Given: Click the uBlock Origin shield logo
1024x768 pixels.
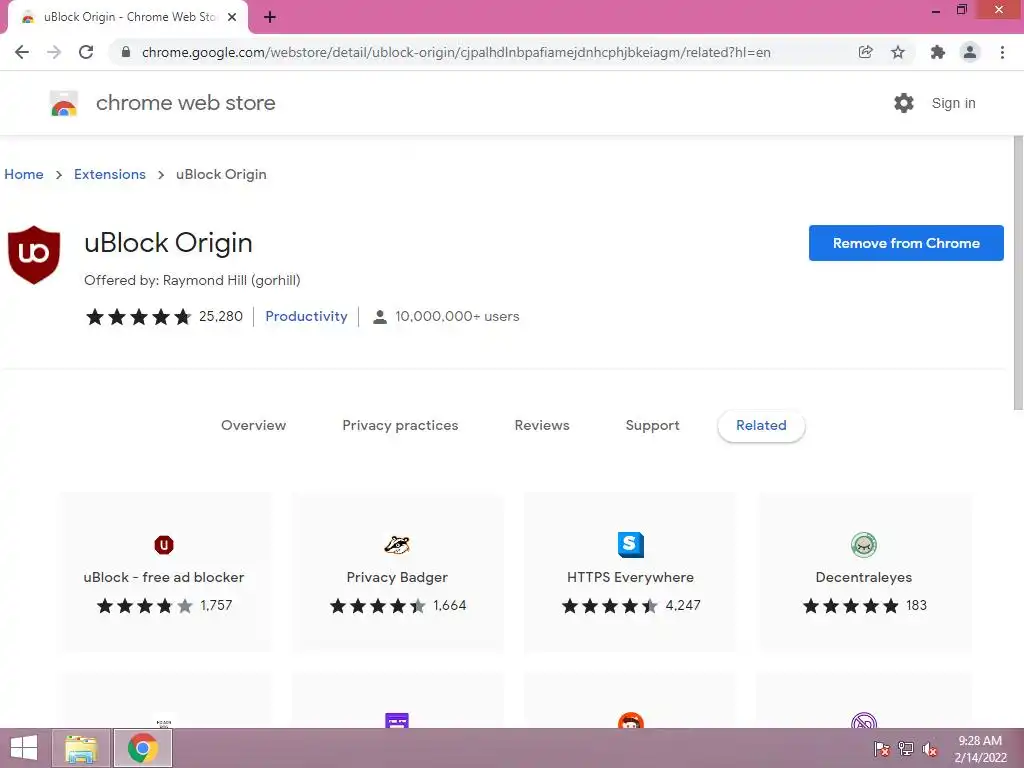Looking at the screenshot, I should 34,255.
